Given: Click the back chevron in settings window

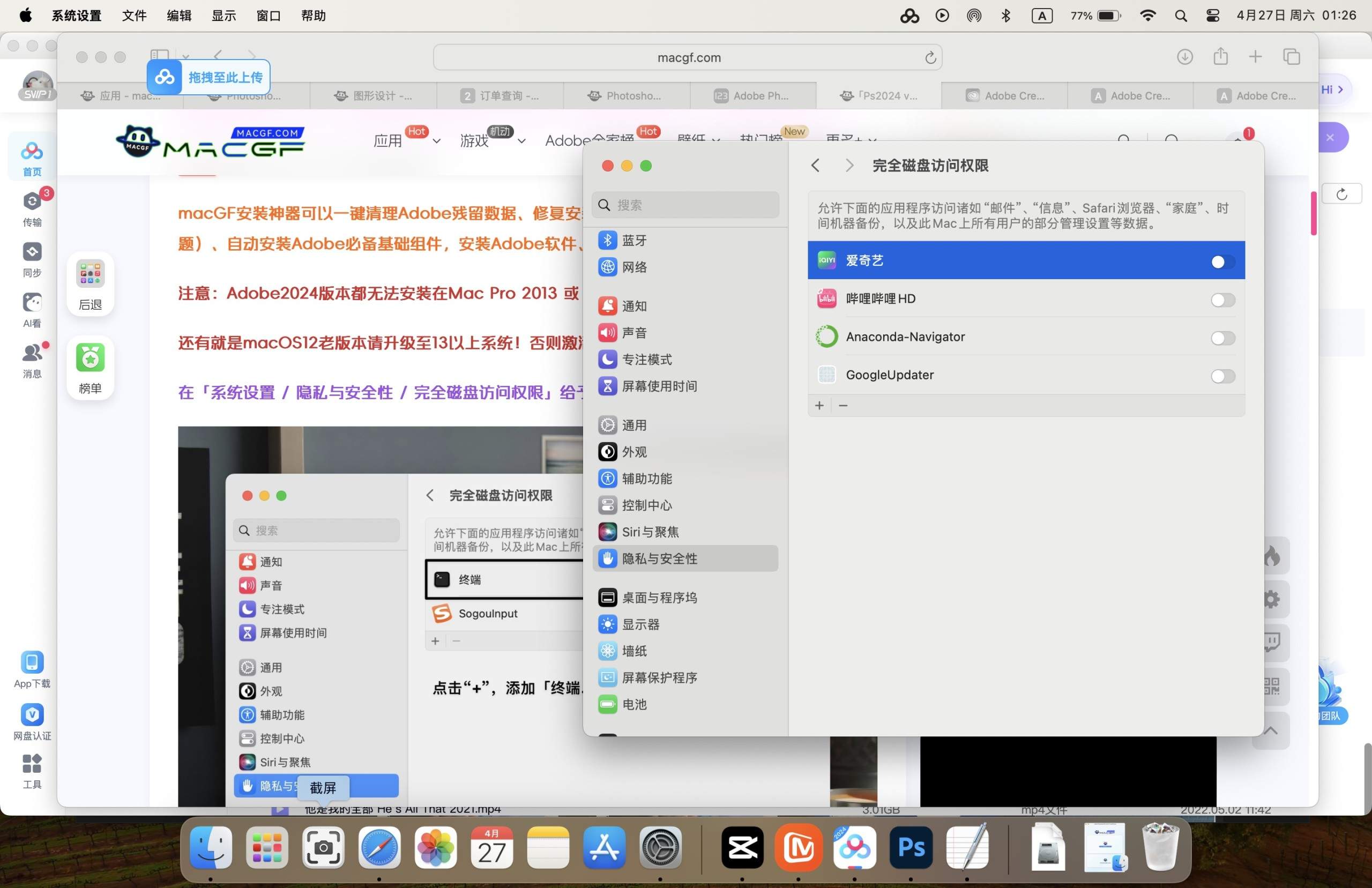Looking at the screenshot, I should click(815, 166).
